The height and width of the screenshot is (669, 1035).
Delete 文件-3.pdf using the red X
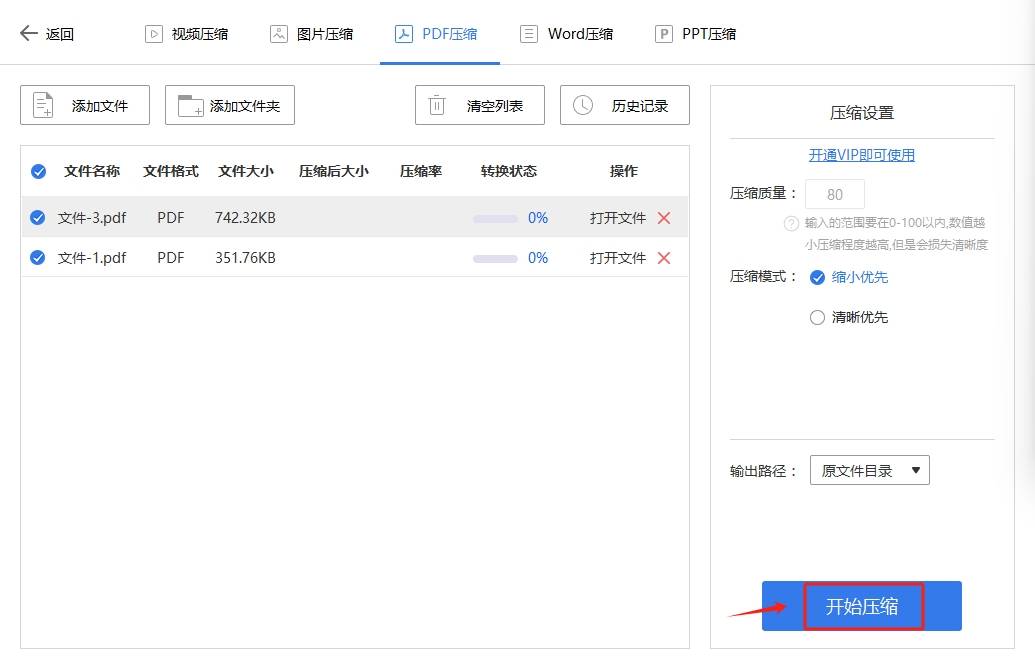tap(664, 217)
